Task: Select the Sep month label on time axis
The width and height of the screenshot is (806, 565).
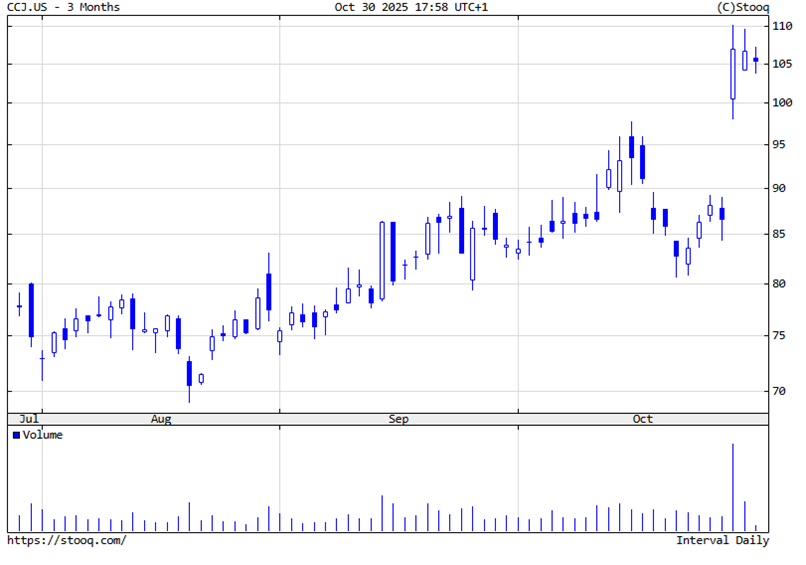Action: [399, 419]
